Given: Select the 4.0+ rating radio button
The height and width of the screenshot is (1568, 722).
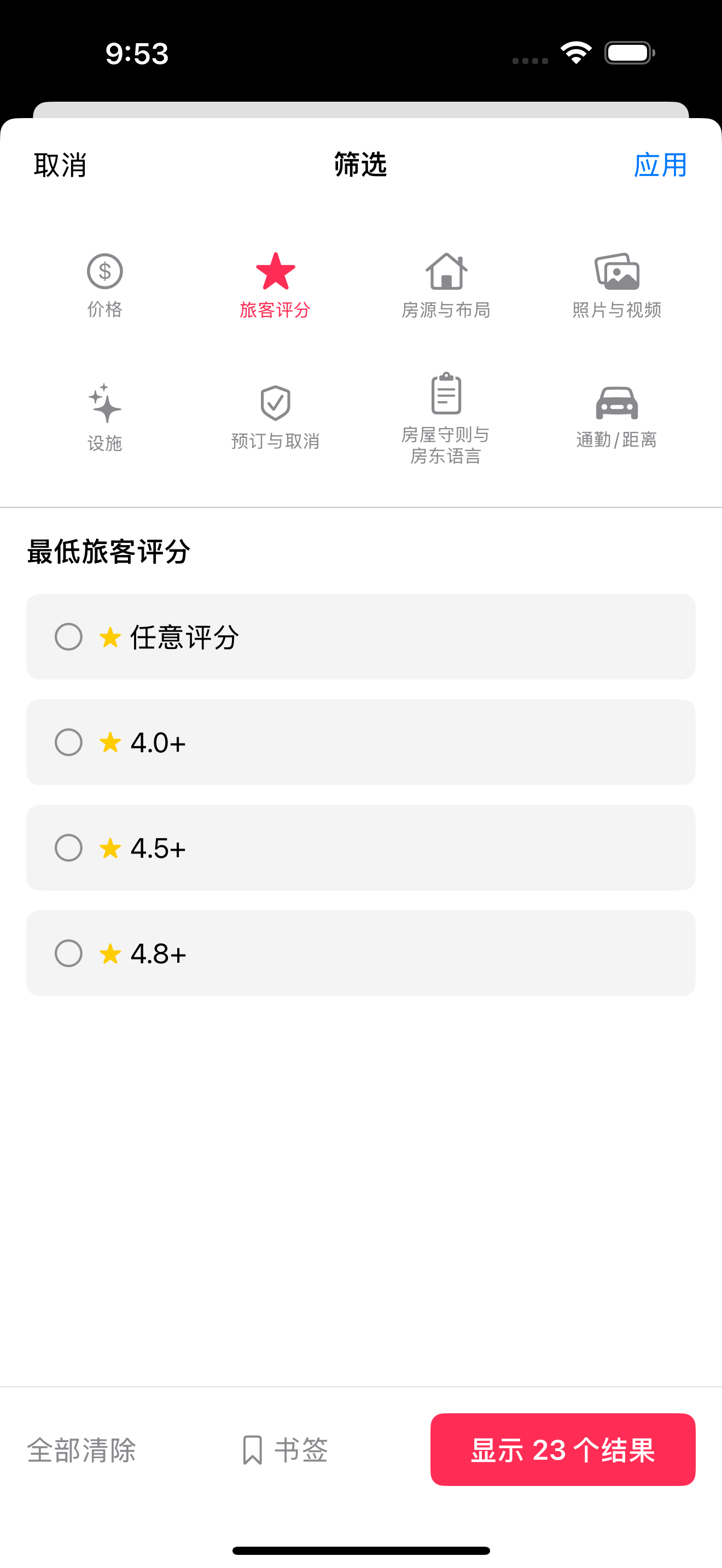Looking at the screenshot, I should click(x=69, y=742).
